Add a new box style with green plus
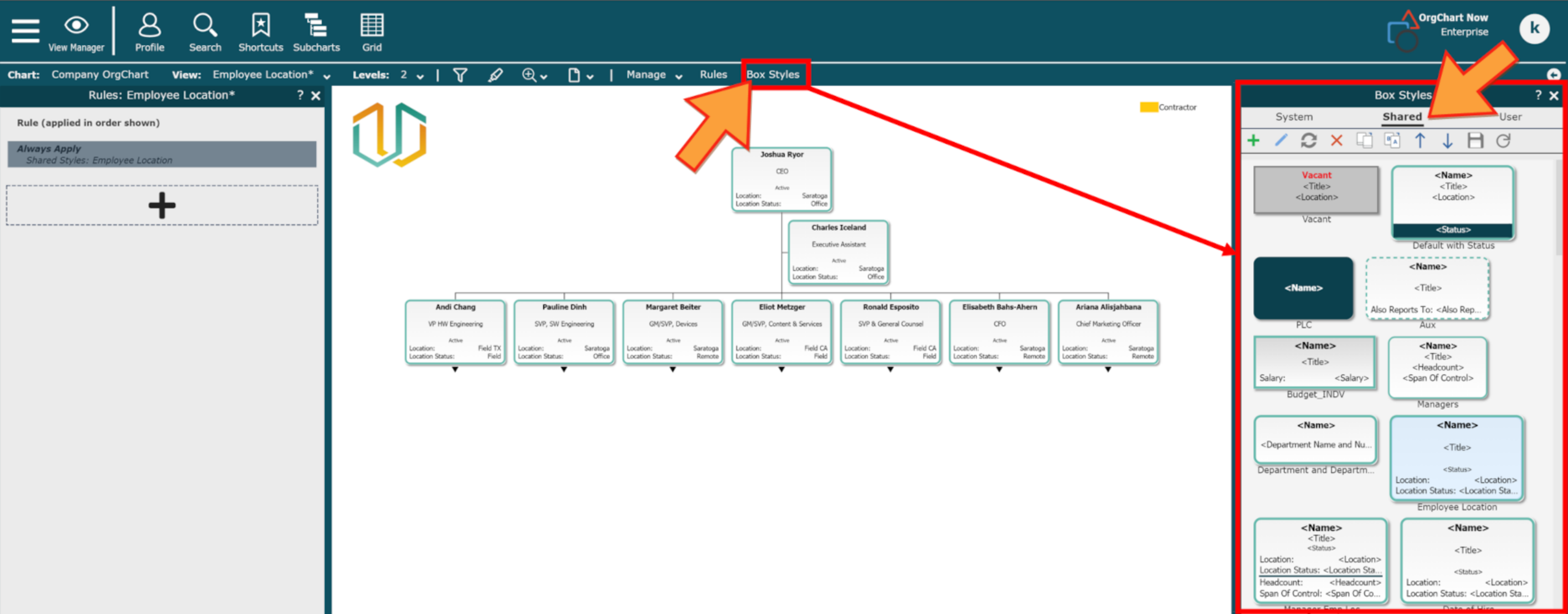The height and width of the screenshot is (614, 1568). (x=1253, y=141)
